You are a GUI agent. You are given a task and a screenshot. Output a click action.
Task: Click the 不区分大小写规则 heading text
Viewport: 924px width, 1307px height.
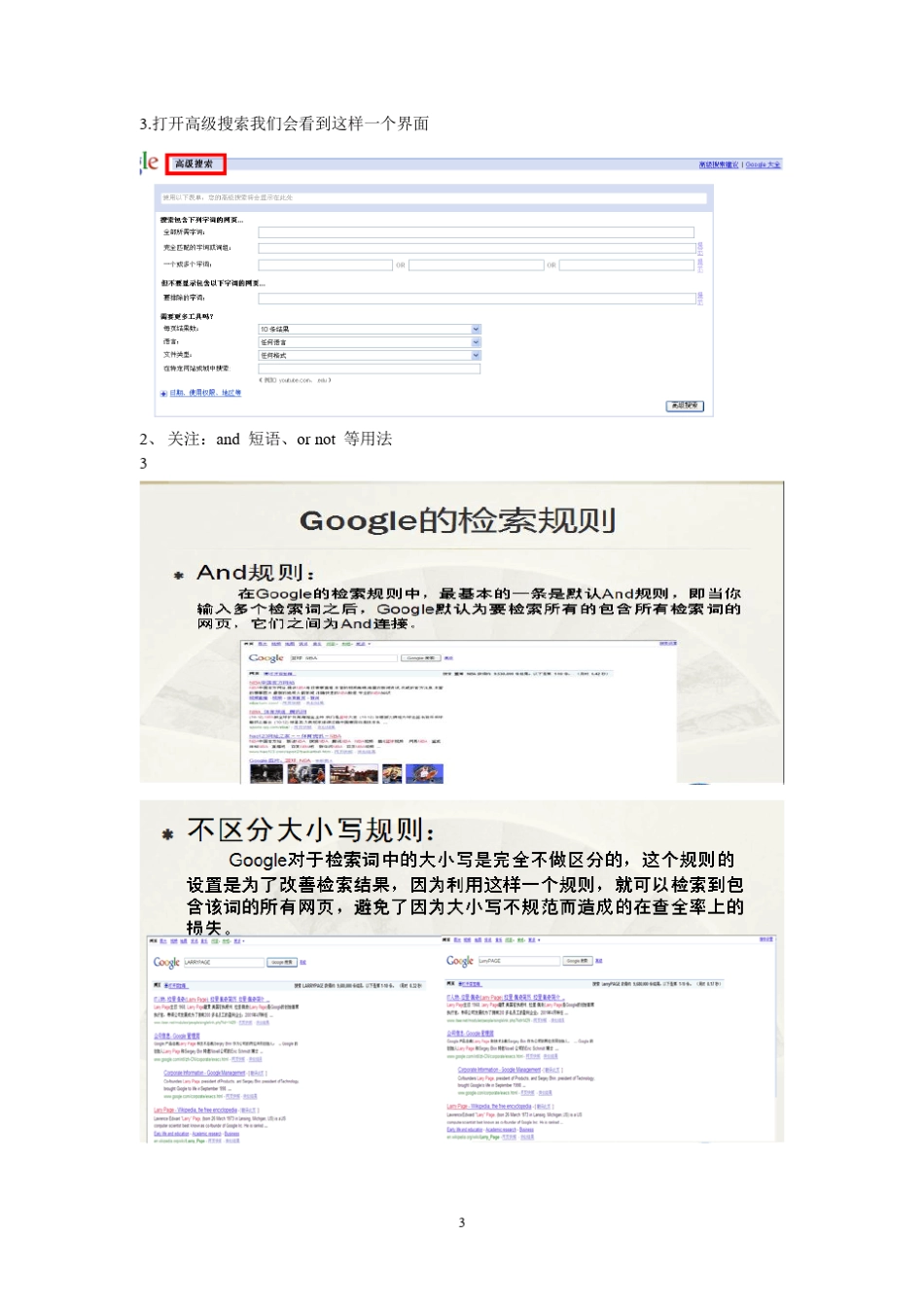click(x=311, y=830)
